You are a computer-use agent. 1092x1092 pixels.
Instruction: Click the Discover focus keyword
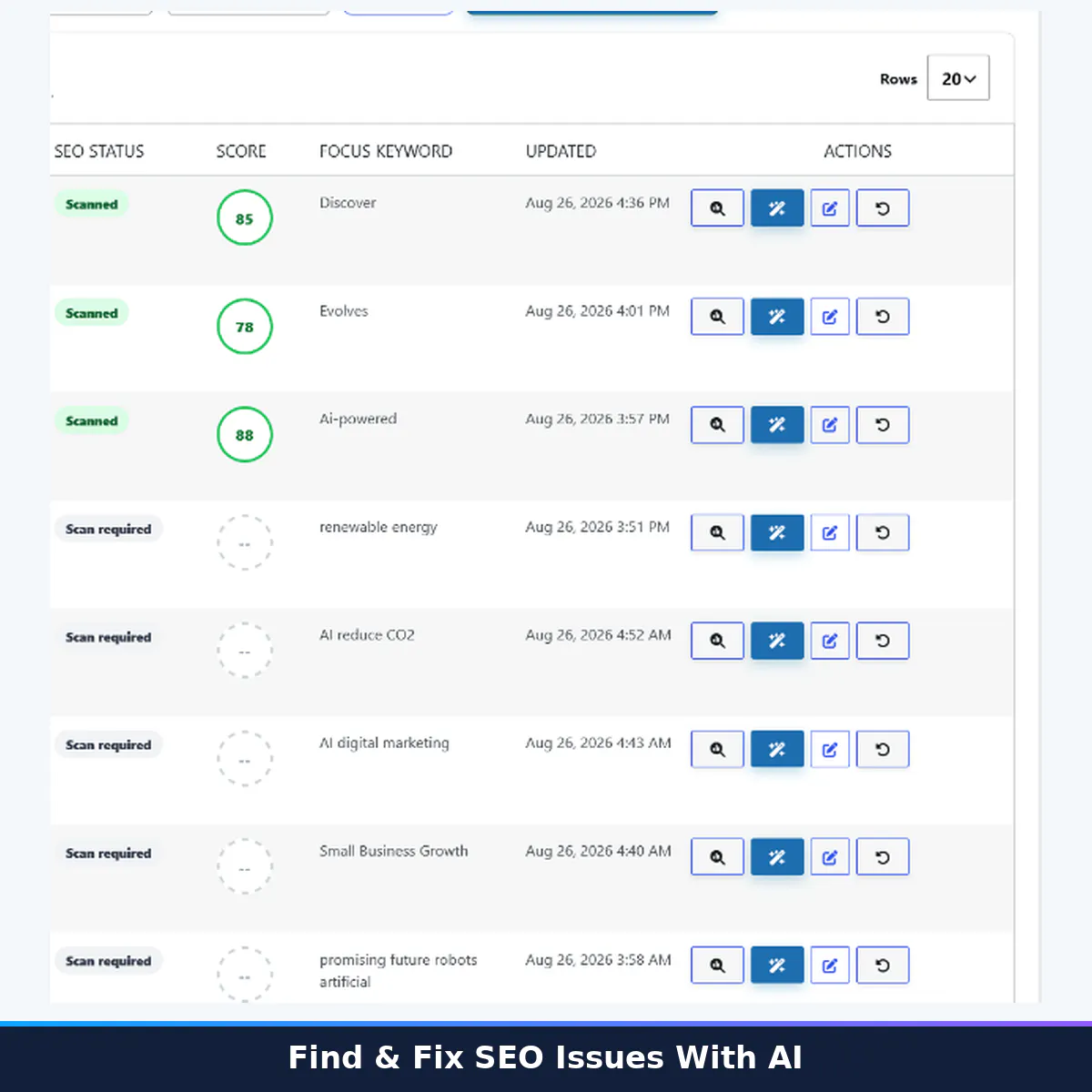pyautogui.click(x=348, y=203)
